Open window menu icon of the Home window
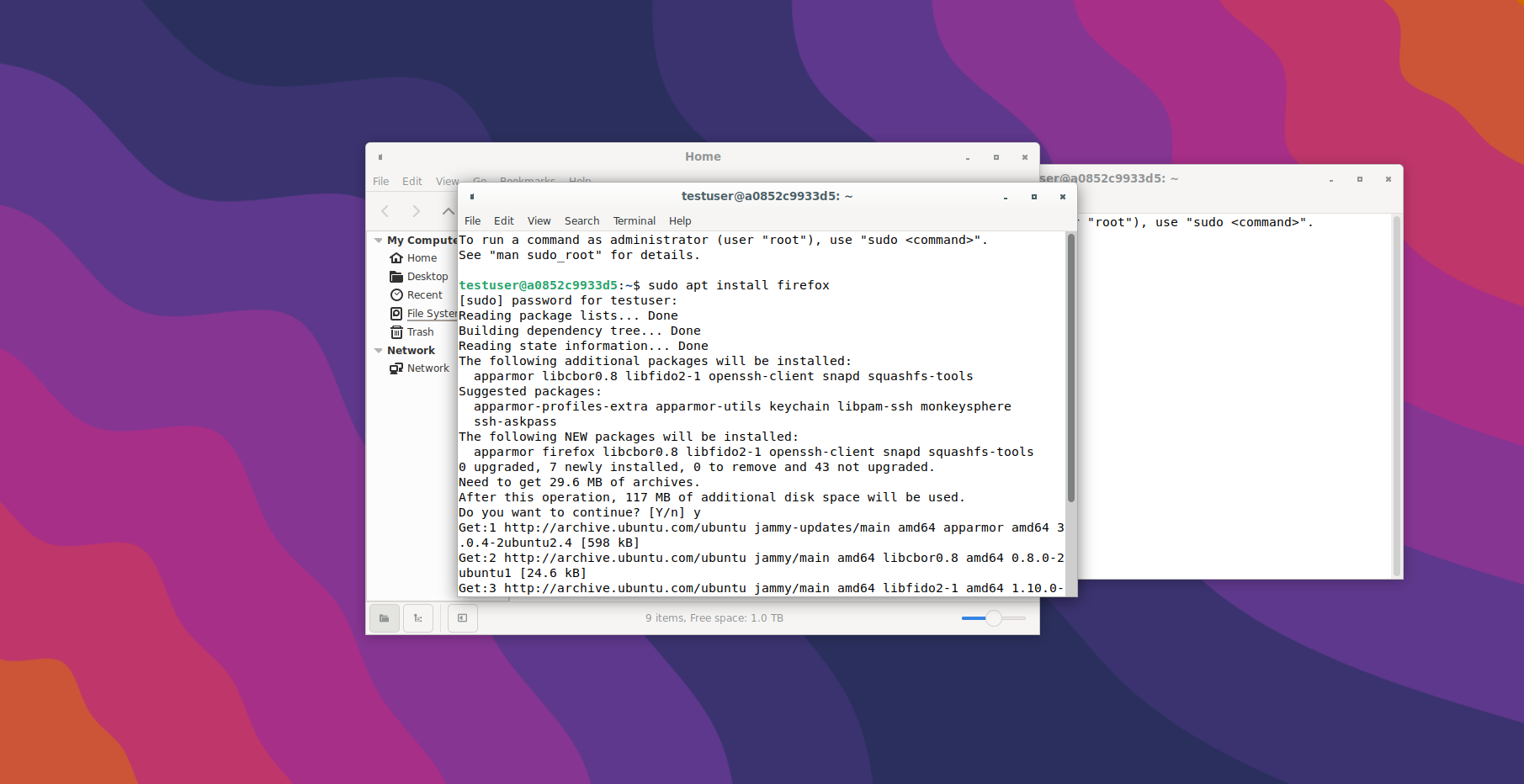Viewport: 1524px width, 784px height. point(380,157)
